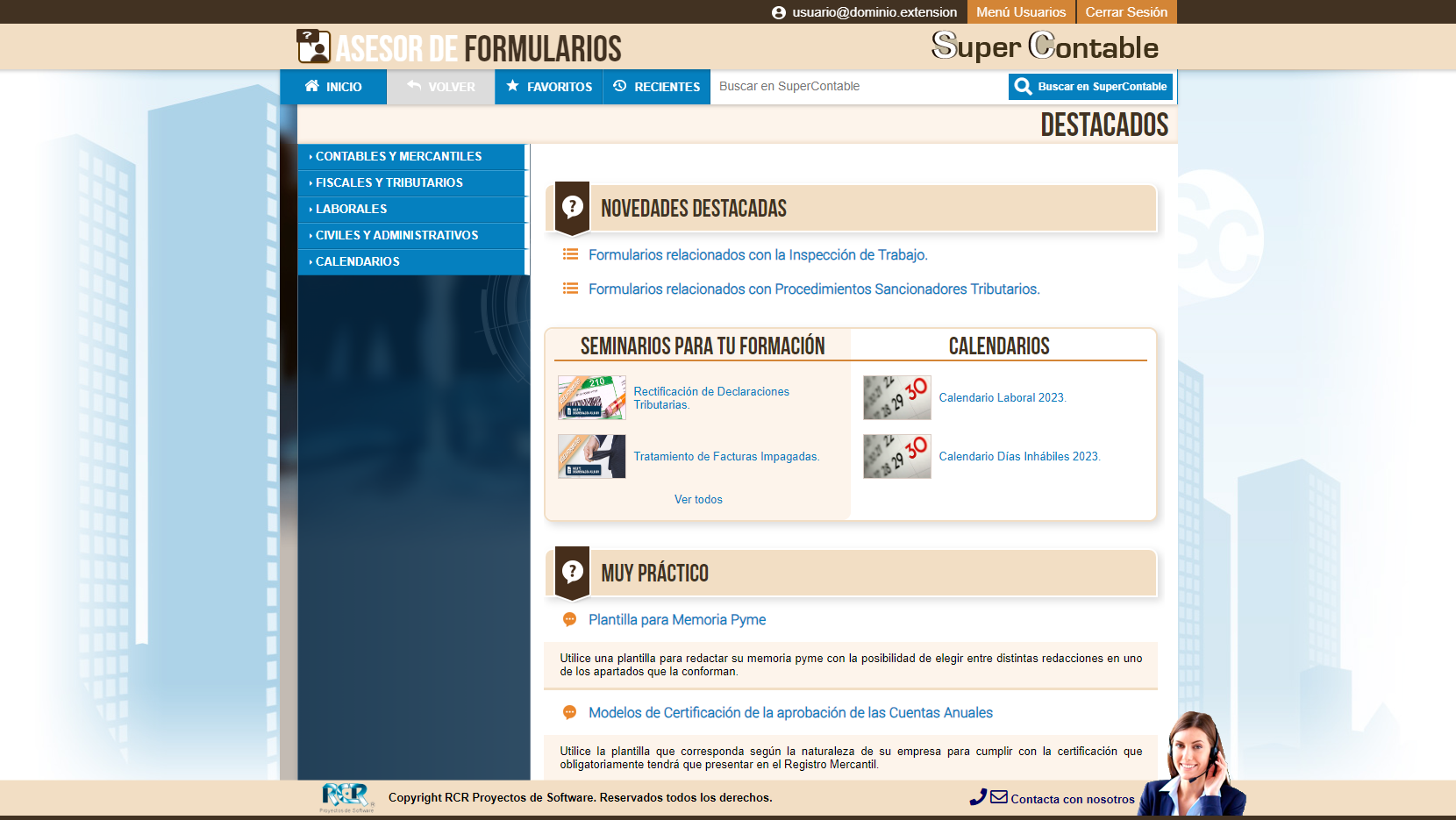This screenshot has height=820, width=1456.
Task: Go to INICIO in the navigation bar
Action: point(333,87)
